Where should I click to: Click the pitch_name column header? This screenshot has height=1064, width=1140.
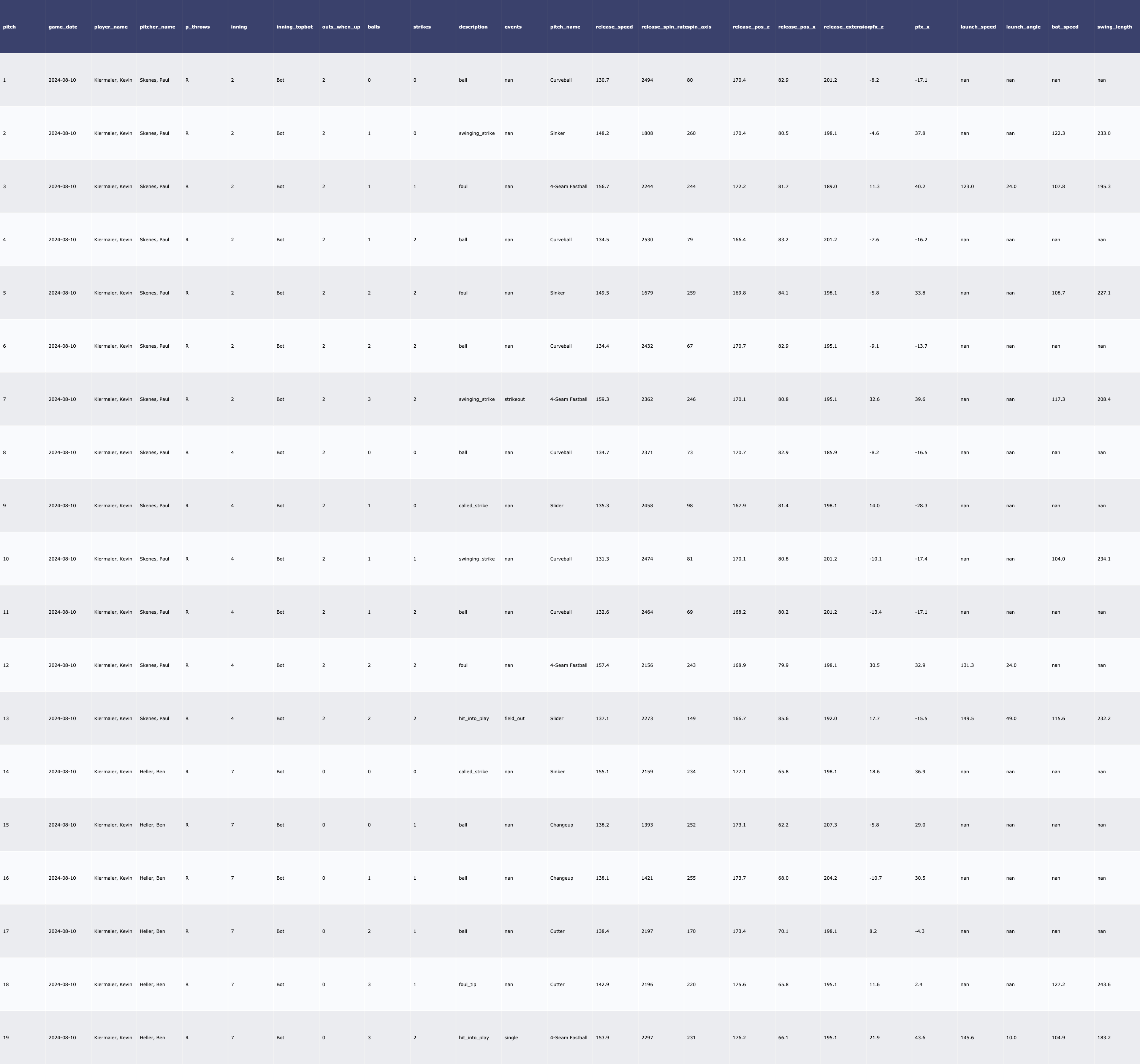point(565,27)
